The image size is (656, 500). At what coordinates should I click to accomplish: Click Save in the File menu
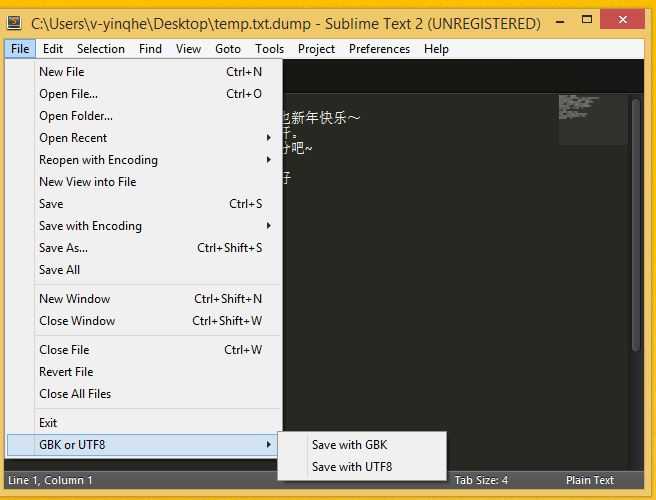click(x=144, y=204)
